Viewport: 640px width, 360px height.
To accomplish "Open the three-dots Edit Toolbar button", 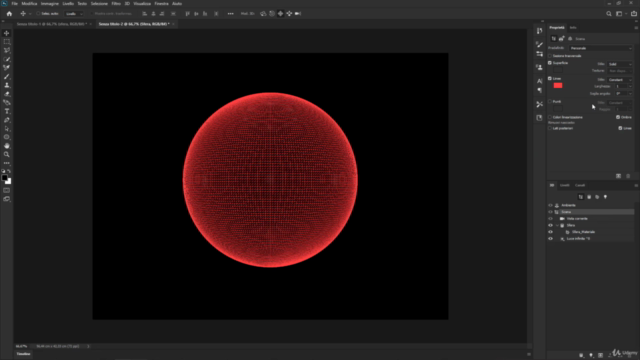I will tap(7, 163).
